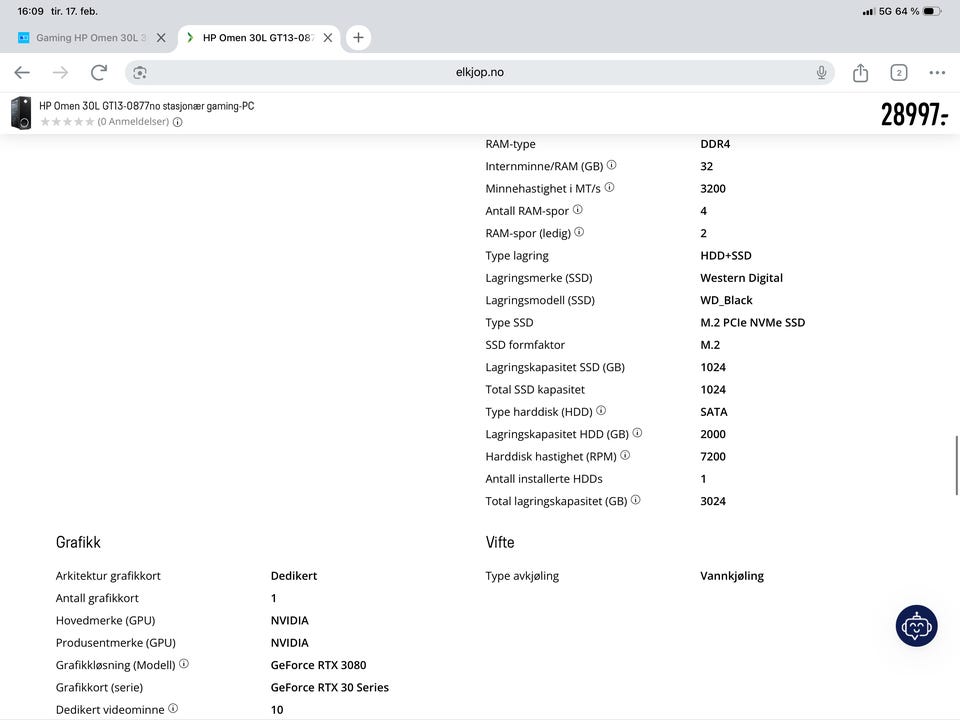
Task: Open info icon next to Anmeldelser
Action: click(178, 122)
